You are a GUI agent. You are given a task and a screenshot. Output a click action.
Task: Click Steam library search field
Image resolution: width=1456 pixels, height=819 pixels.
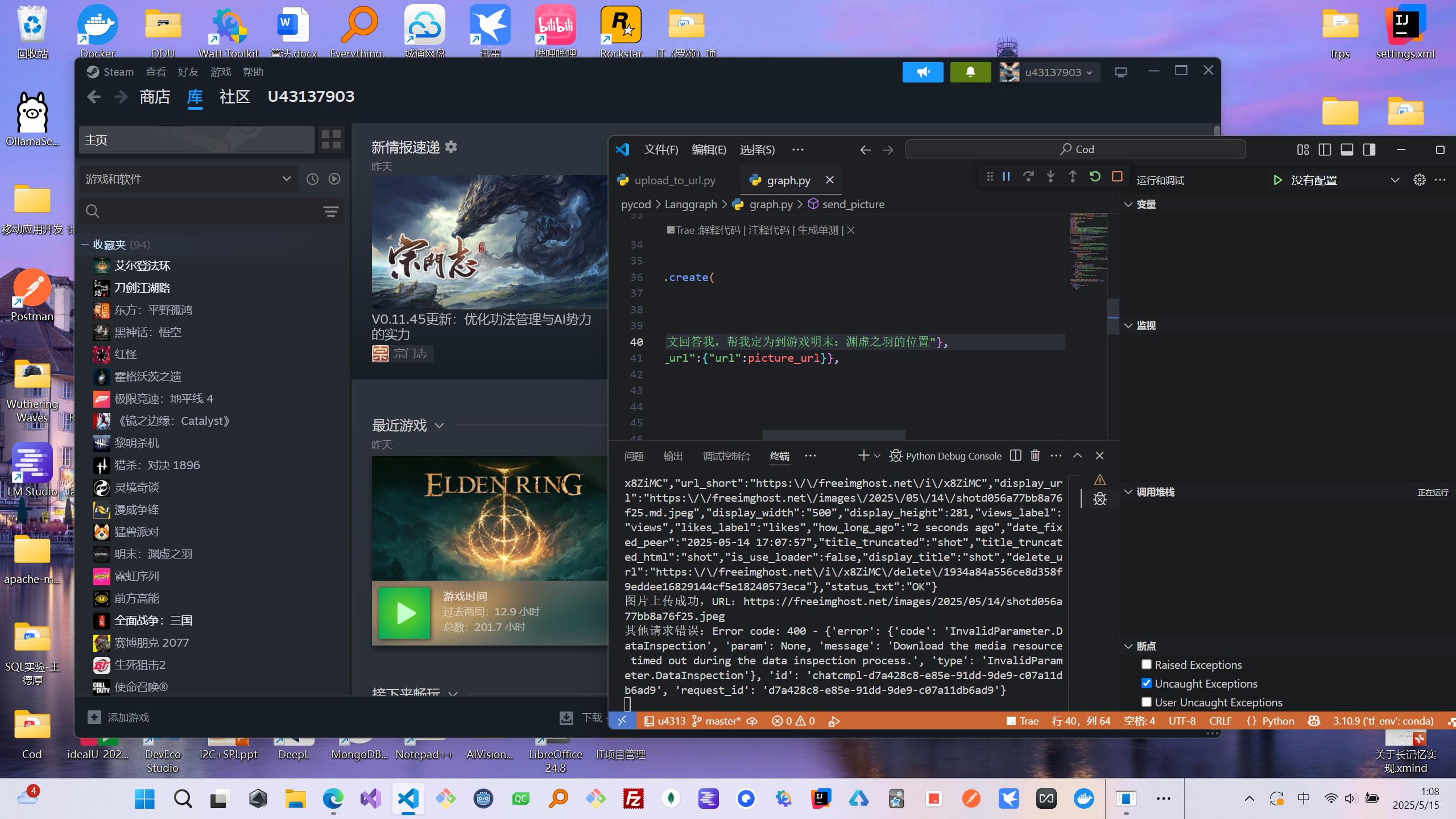[212, 212]
